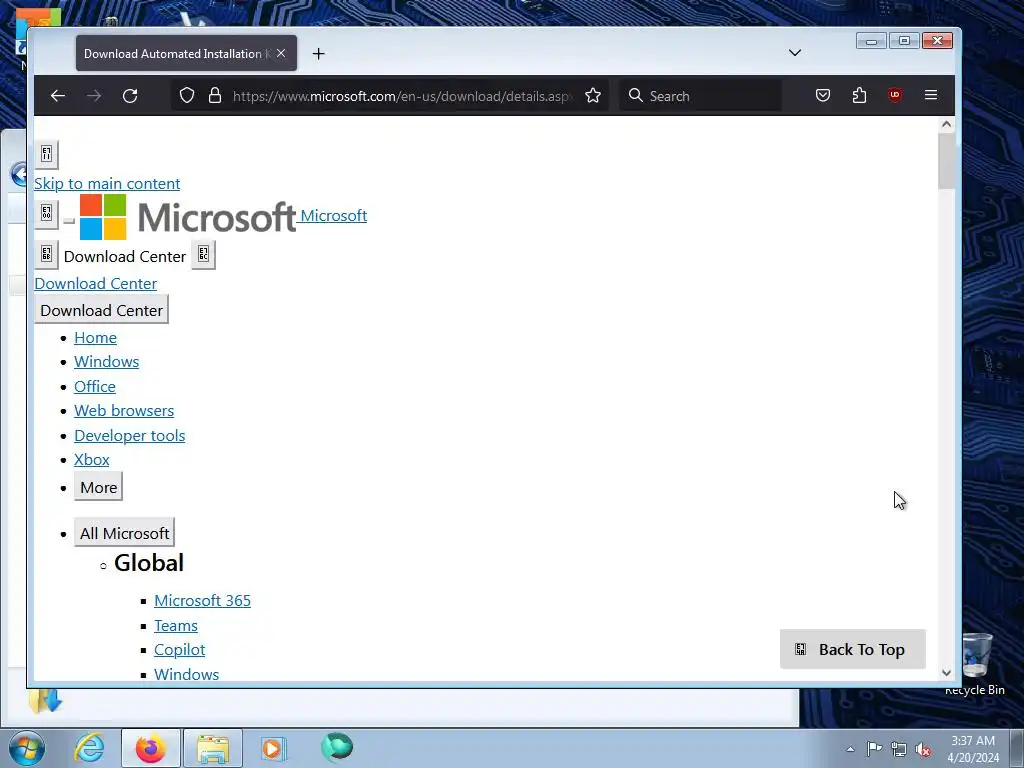
Task: Open the Home navigation link
Action: click(x=95, y=338)
